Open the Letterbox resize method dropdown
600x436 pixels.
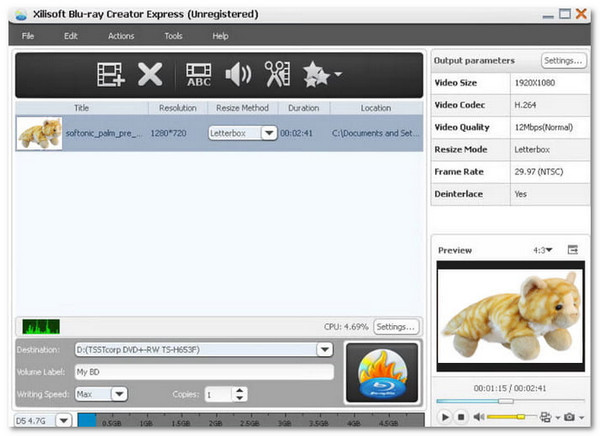tap(269, 133)
